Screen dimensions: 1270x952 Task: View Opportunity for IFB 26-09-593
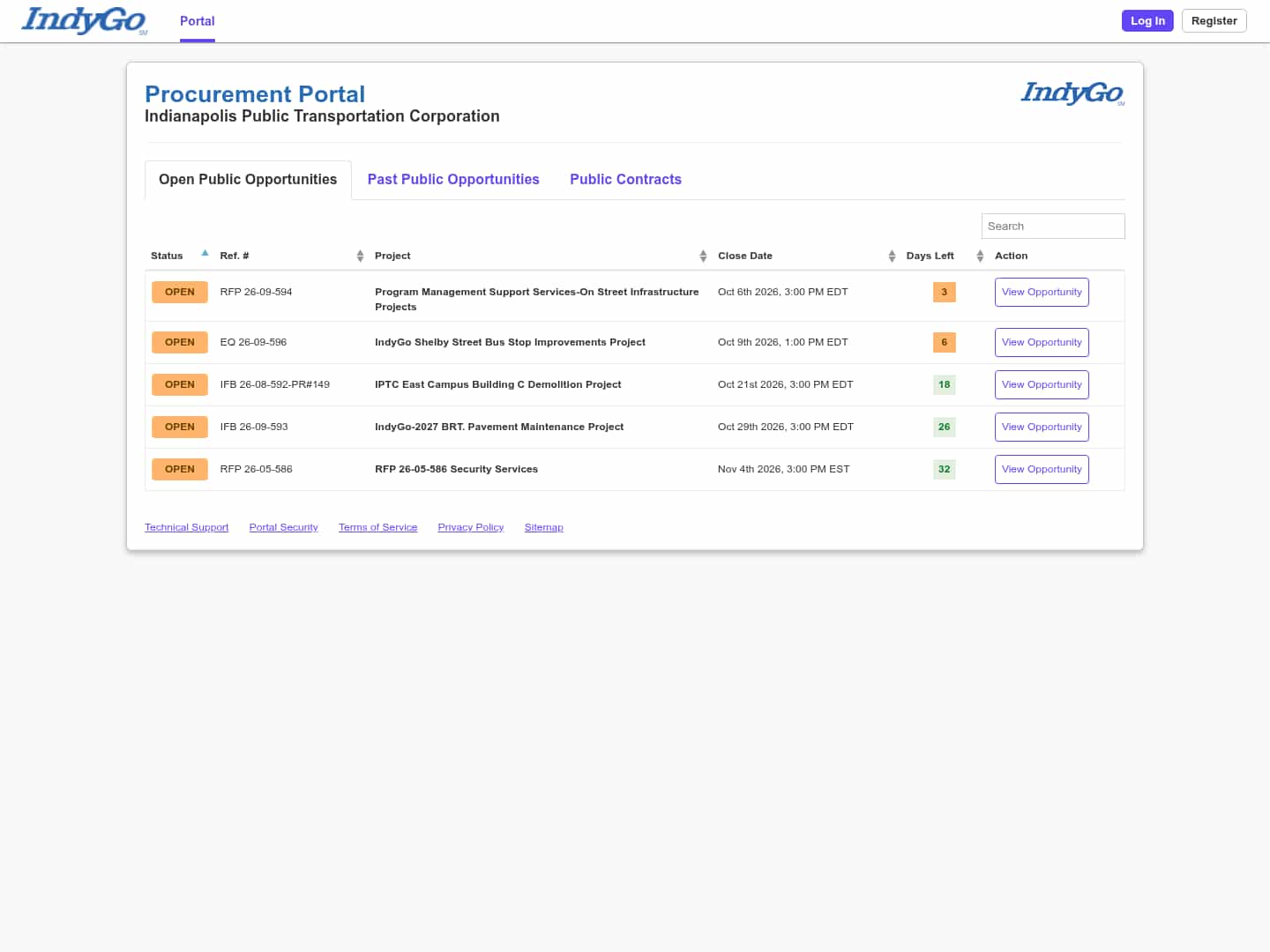1042,427
